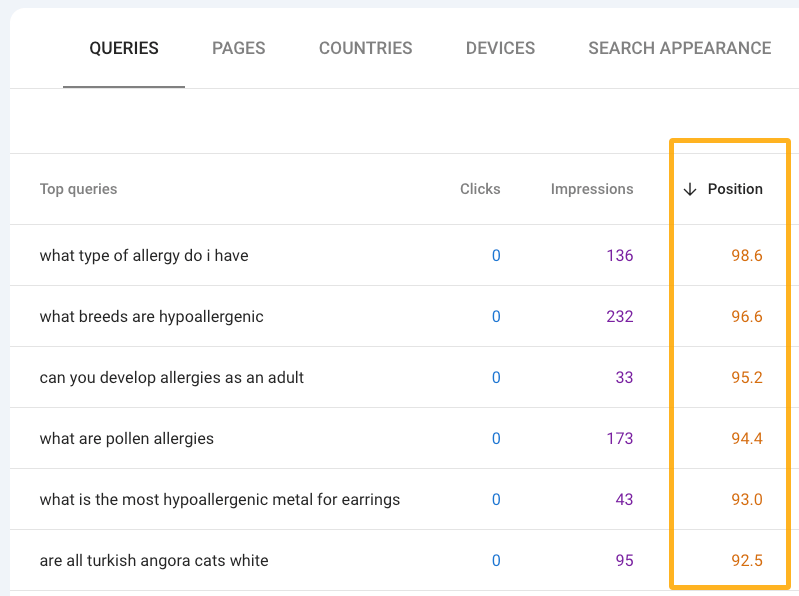Sort table by Clicks column header
This screenshot has height=596, width=799.
[x=480, y=189]
